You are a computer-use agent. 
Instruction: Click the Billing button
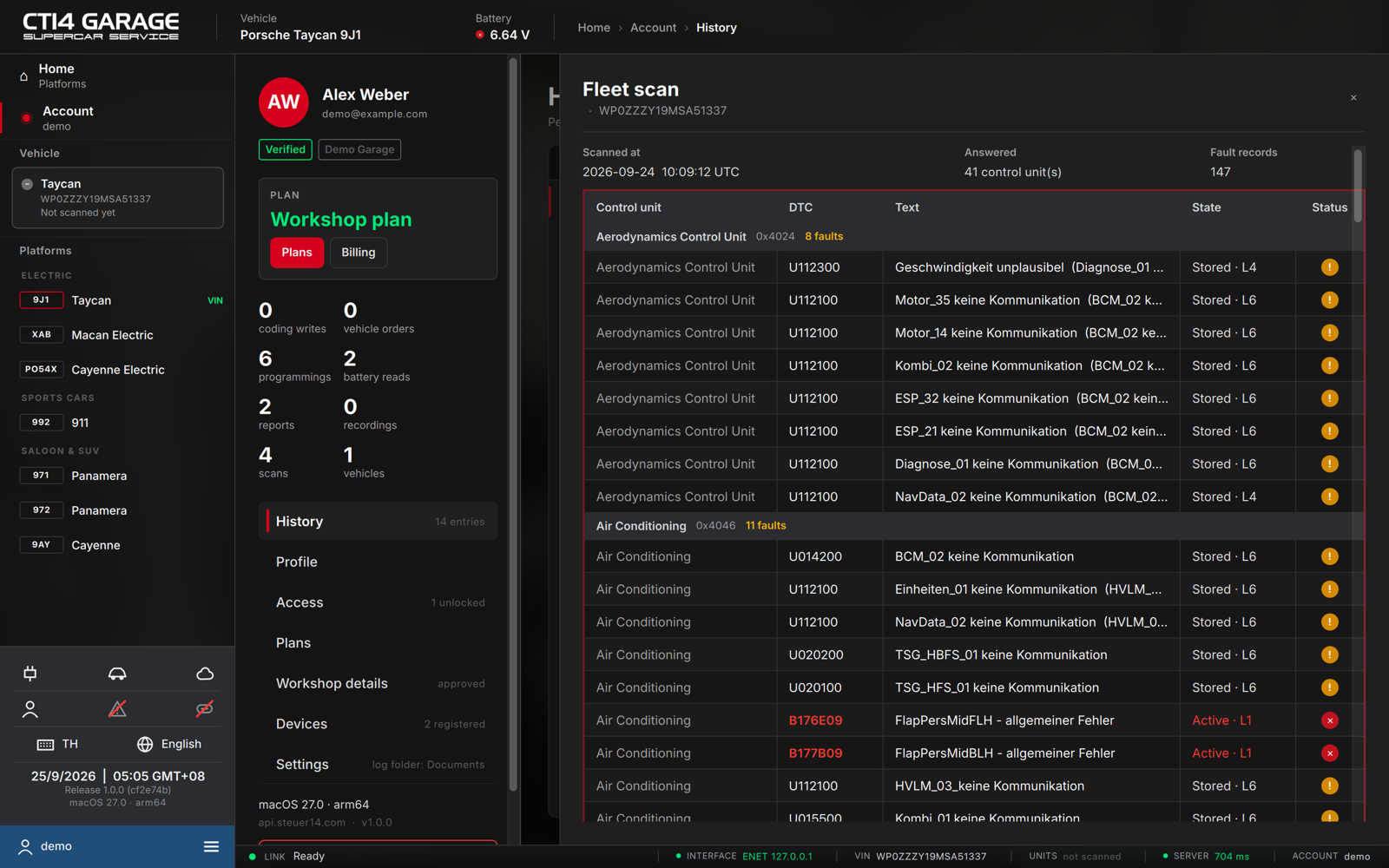[359, 253]
